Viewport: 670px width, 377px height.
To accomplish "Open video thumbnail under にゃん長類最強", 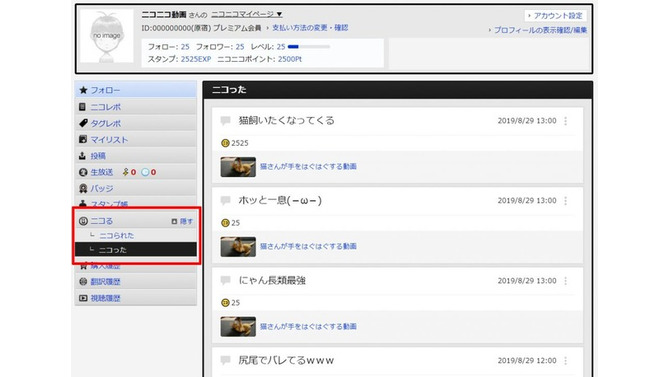I will [238, 327].
